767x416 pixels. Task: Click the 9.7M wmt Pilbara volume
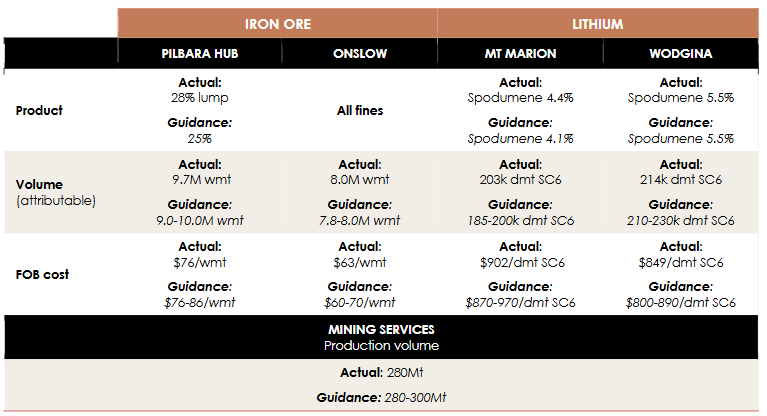(202, 180)
